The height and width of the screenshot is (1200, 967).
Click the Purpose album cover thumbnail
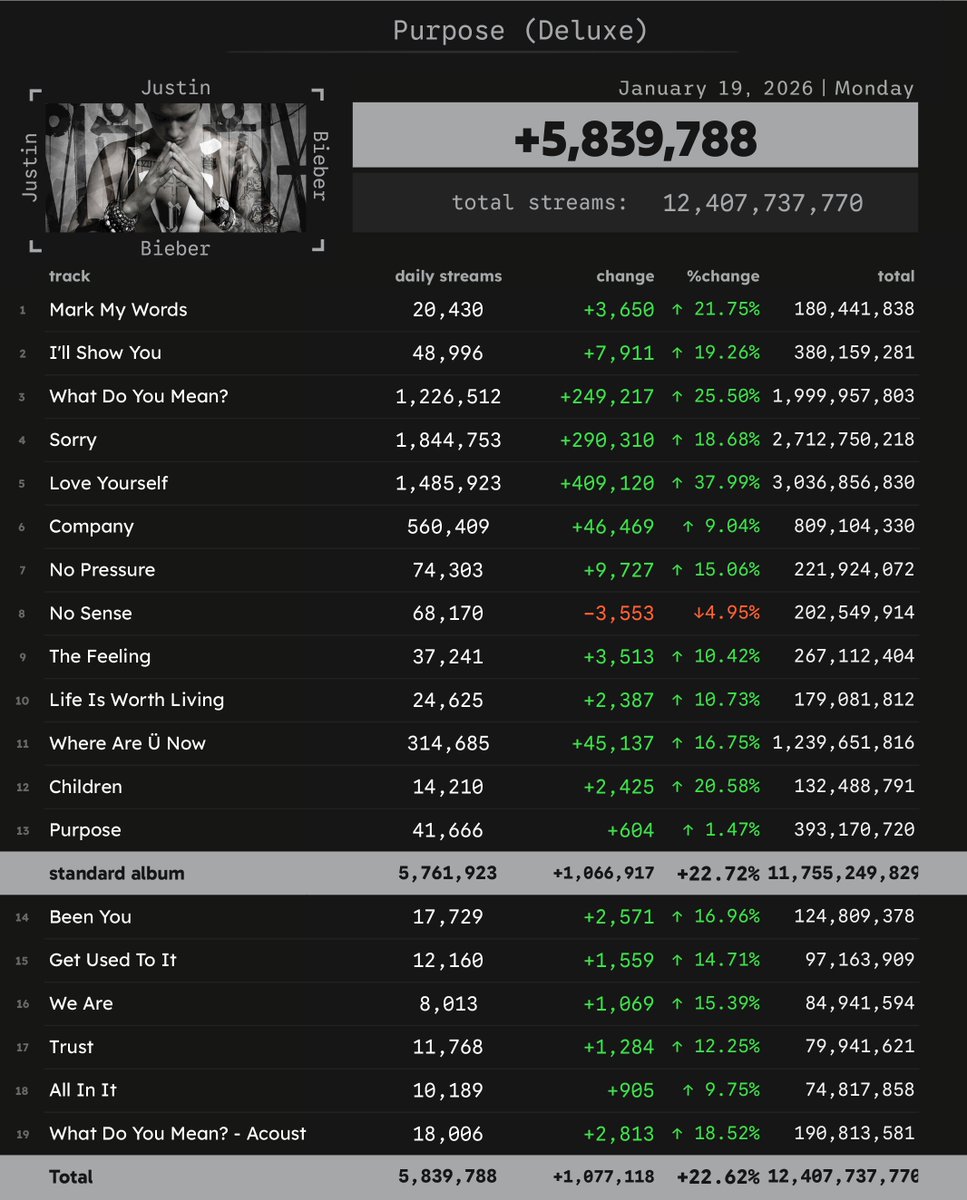tap(175, 167)
